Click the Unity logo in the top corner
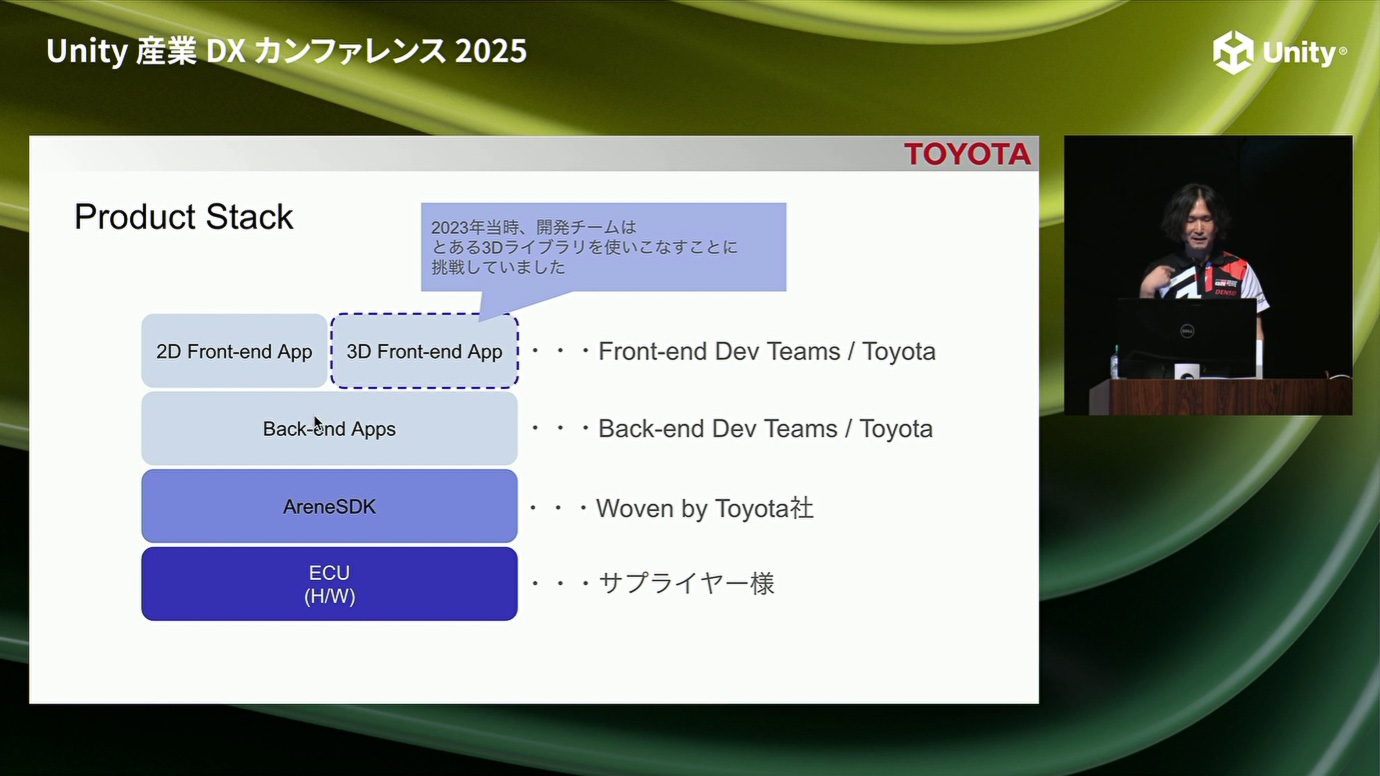 point(1280,52)
